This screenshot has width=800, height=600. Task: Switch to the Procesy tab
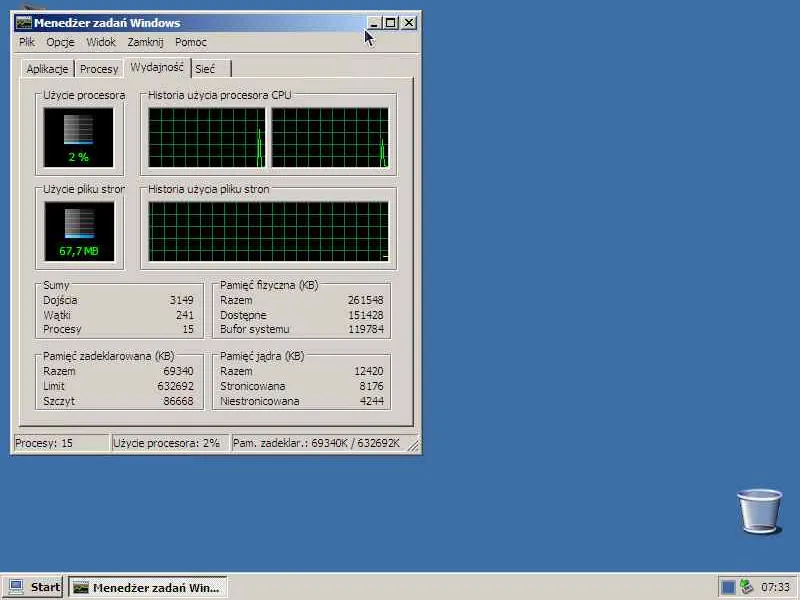tap(99, 69)
